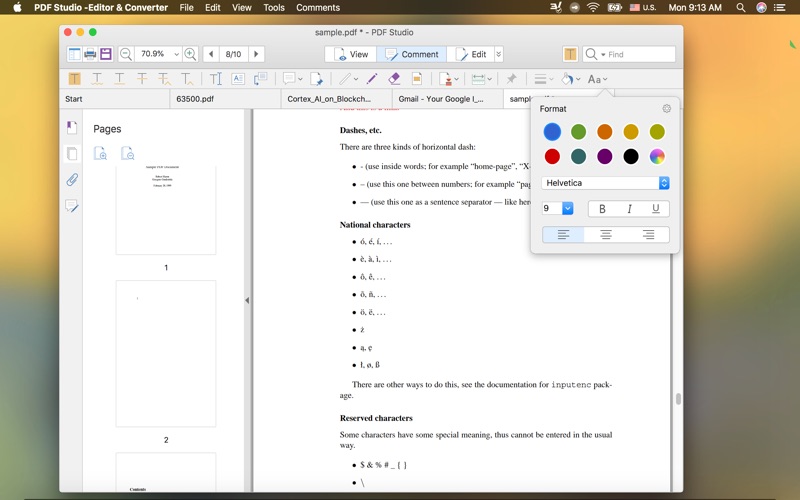Select the eraser tool
Image resolution: width=800 pixels, height=500 pixels.
tap(394, 79)
